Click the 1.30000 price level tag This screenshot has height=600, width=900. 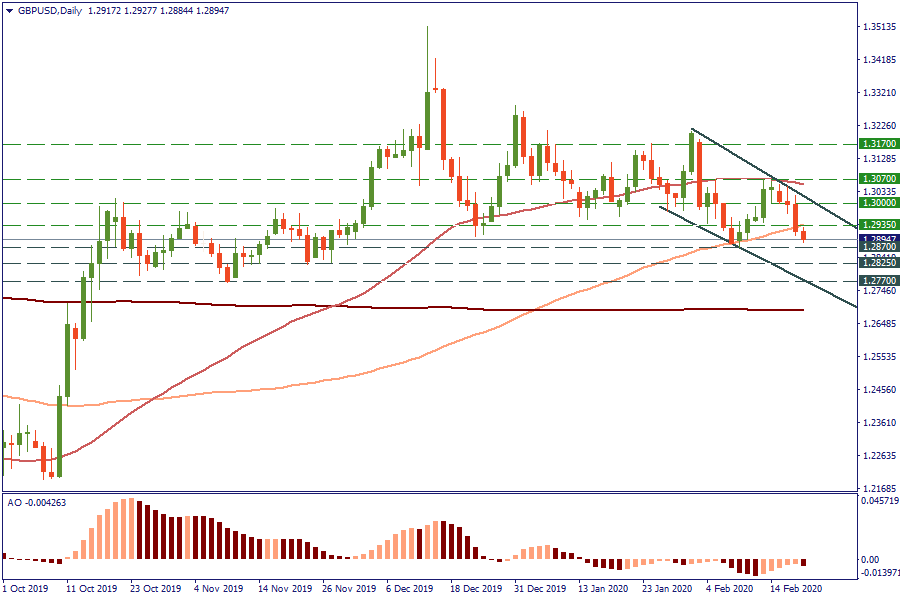pos(878,203)
